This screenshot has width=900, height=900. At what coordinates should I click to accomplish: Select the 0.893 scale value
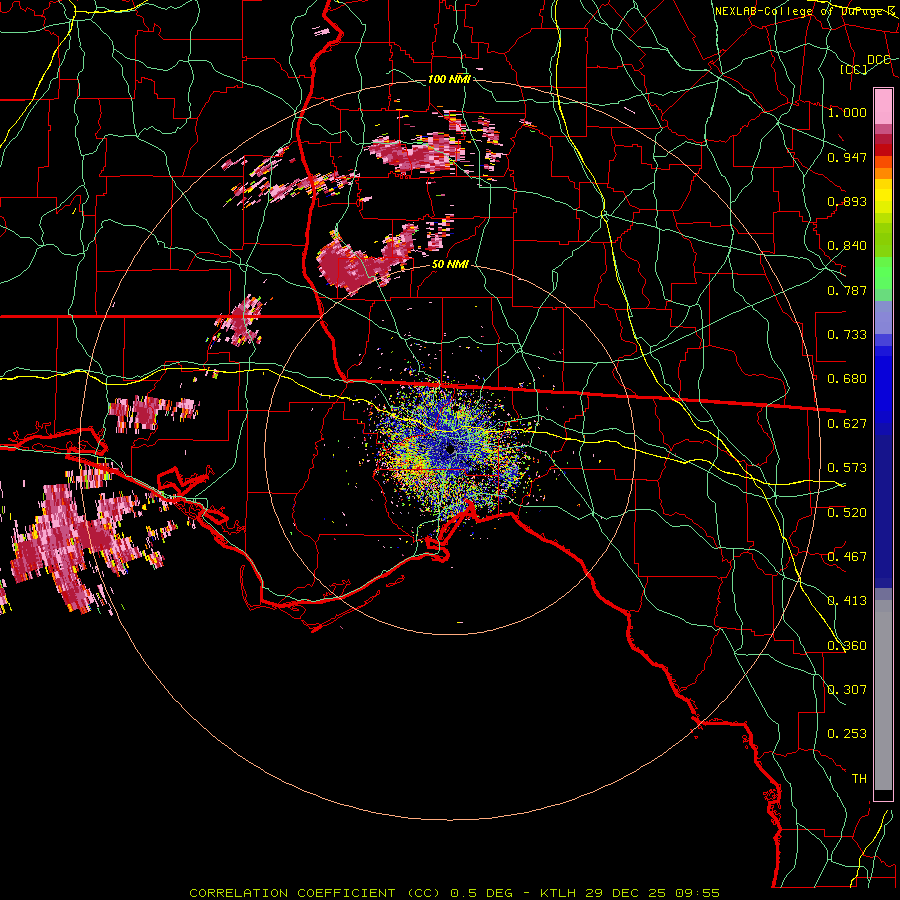coord(847,201)
